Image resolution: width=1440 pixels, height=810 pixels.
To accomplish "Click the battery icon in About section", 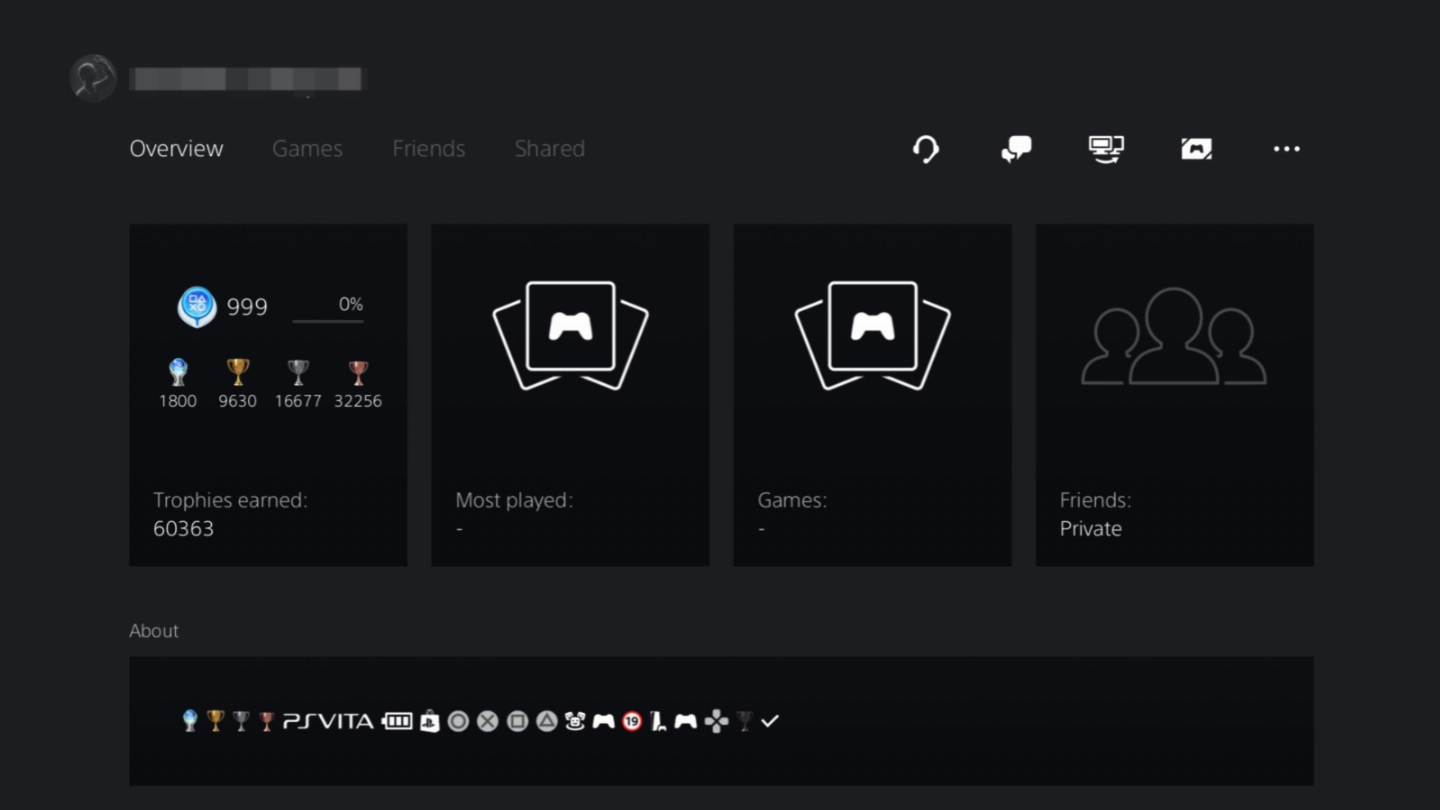I will pyautogui.click(x=397, y=721).
